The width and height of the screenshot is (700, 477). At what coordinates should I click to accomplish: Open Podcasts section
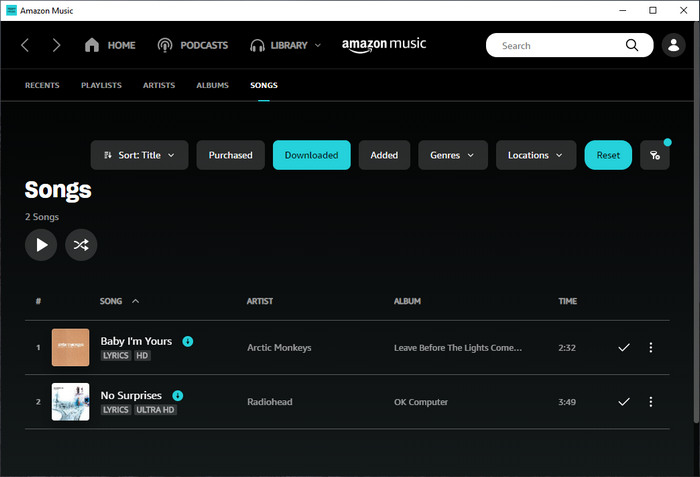point(193,45)
